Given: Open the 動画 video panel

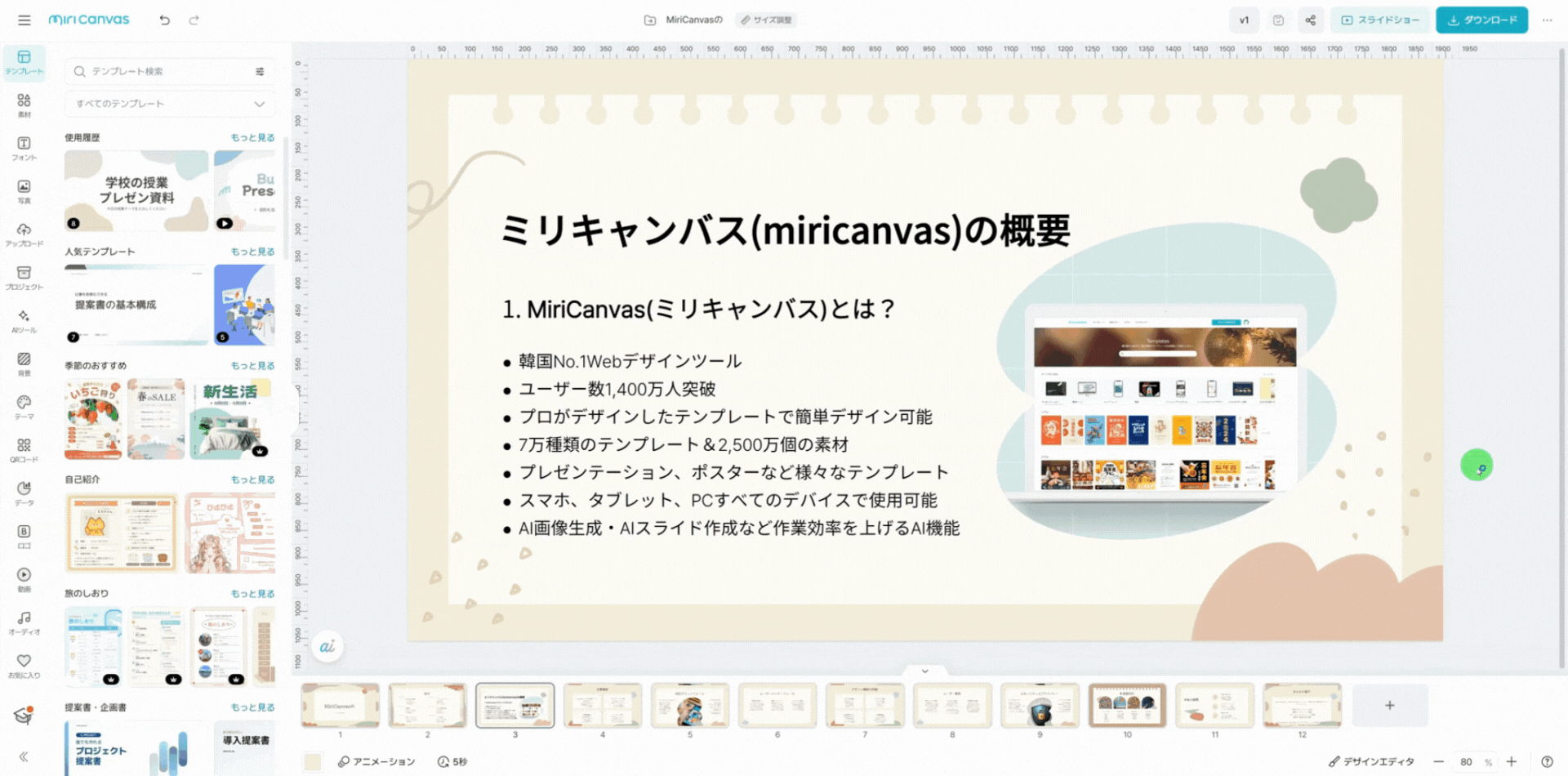Looking at the screenshot, I should coord(24,580).
